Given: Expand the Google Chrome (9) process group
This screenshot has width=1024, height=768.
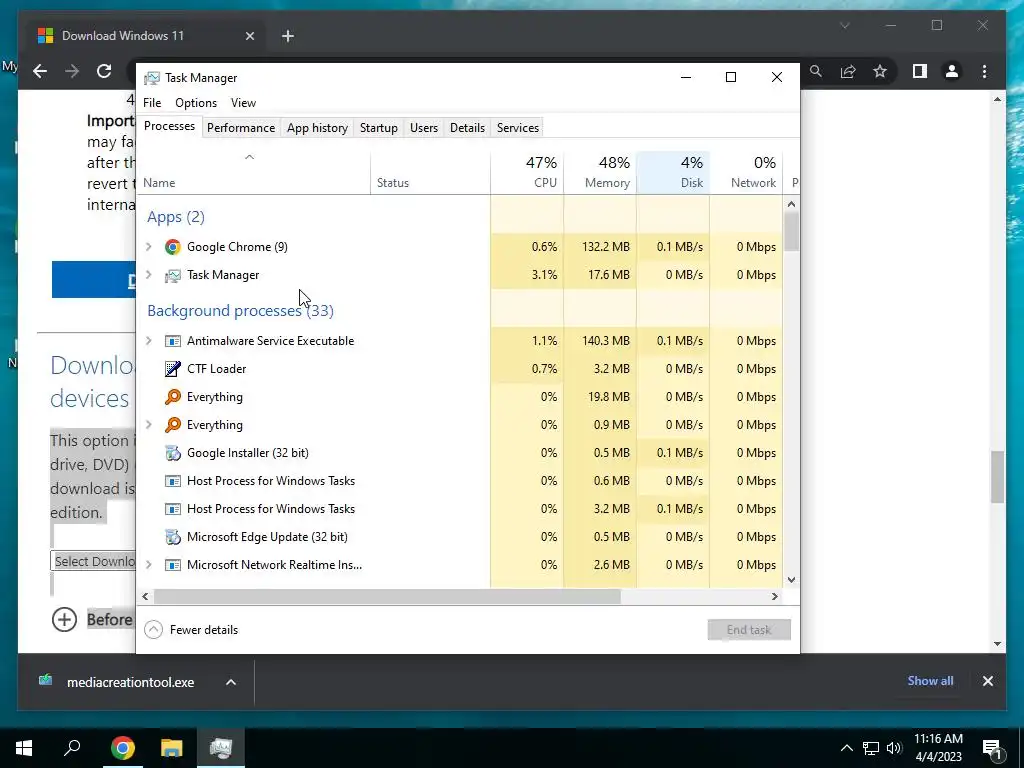Looking at the screenshot, I should [x=149, y=247].
